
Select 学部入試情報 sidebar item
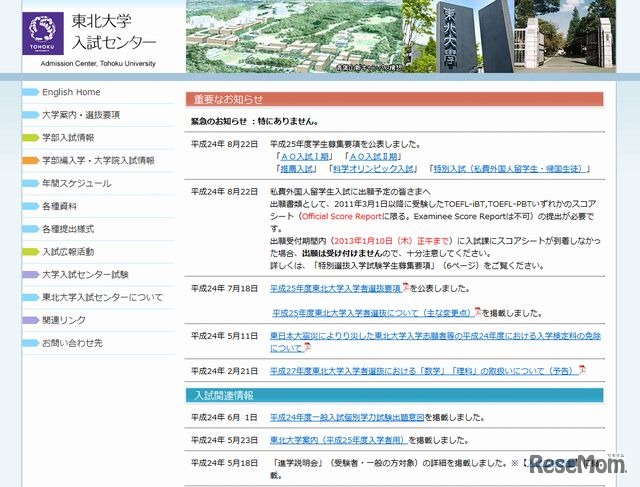pos(68,138)
